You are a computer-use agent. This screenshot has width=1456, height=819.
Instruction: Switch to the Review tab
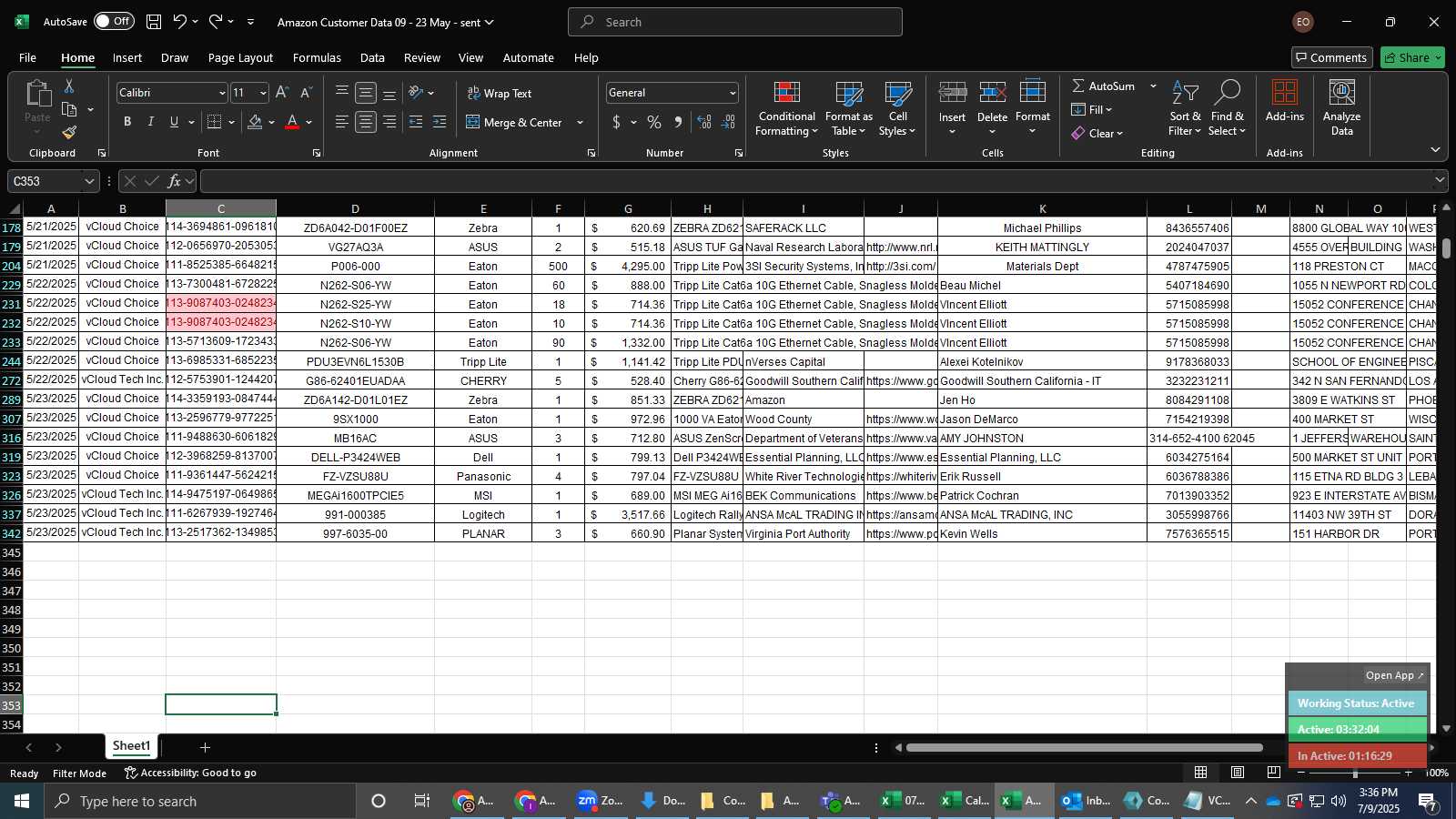click(x=422, y=57)
